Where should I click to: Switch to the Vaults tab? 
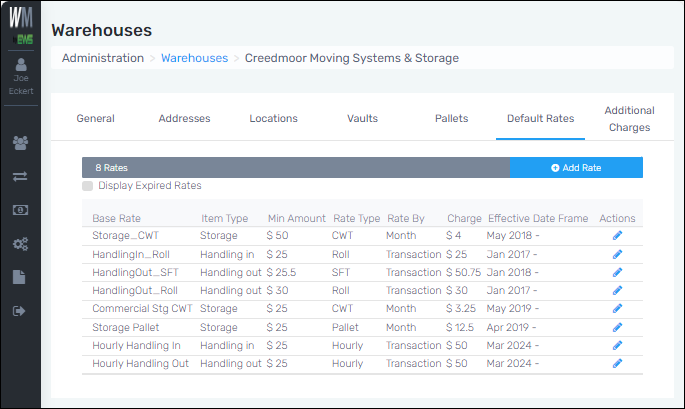363,118
